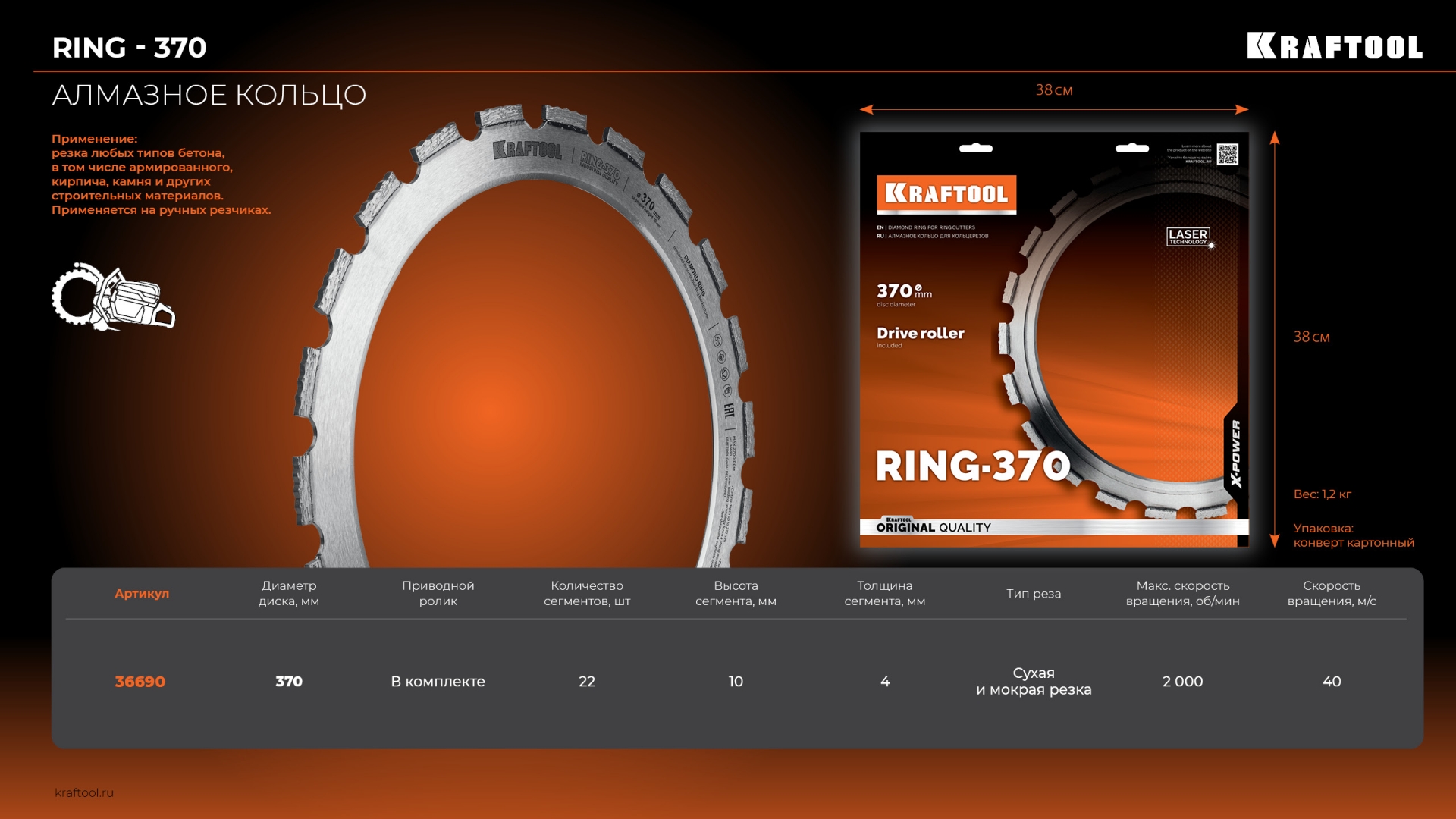Image resolution: width=1456 pixels, height=819 pixels.
Task: Click the Диаметр диска column header
Action: coord(289,593)
